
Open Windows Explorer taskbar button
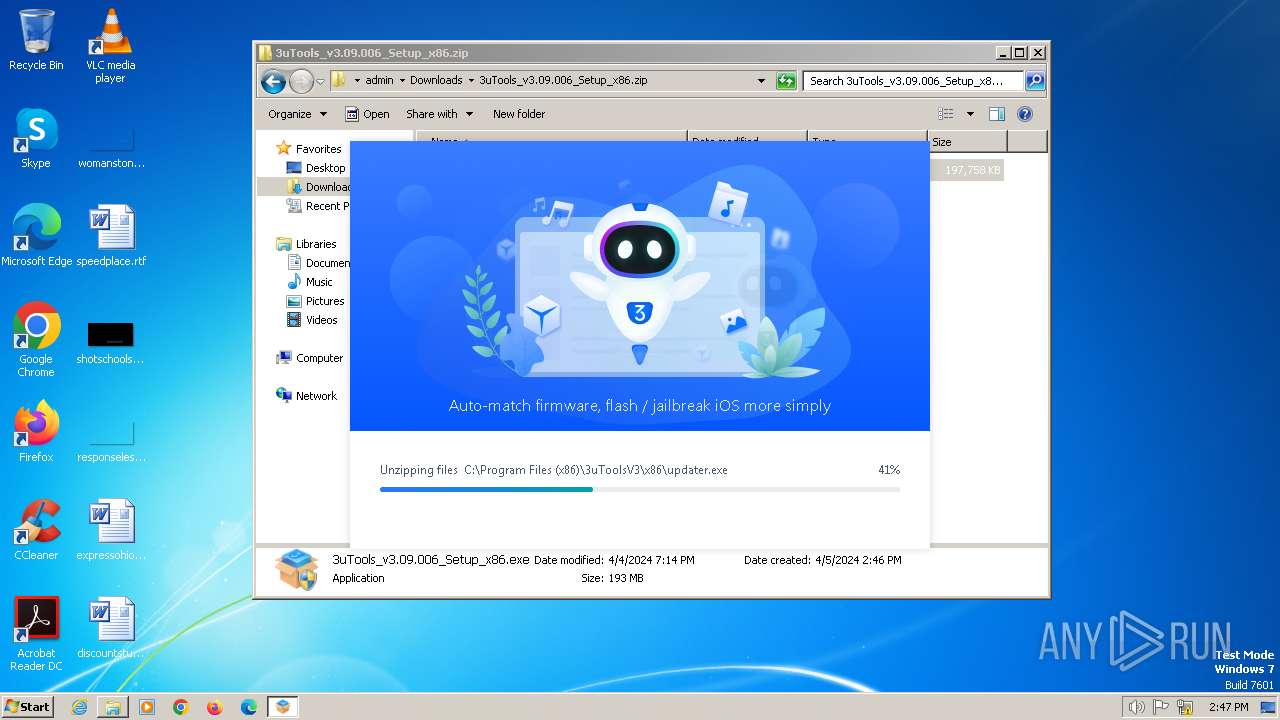113,707
